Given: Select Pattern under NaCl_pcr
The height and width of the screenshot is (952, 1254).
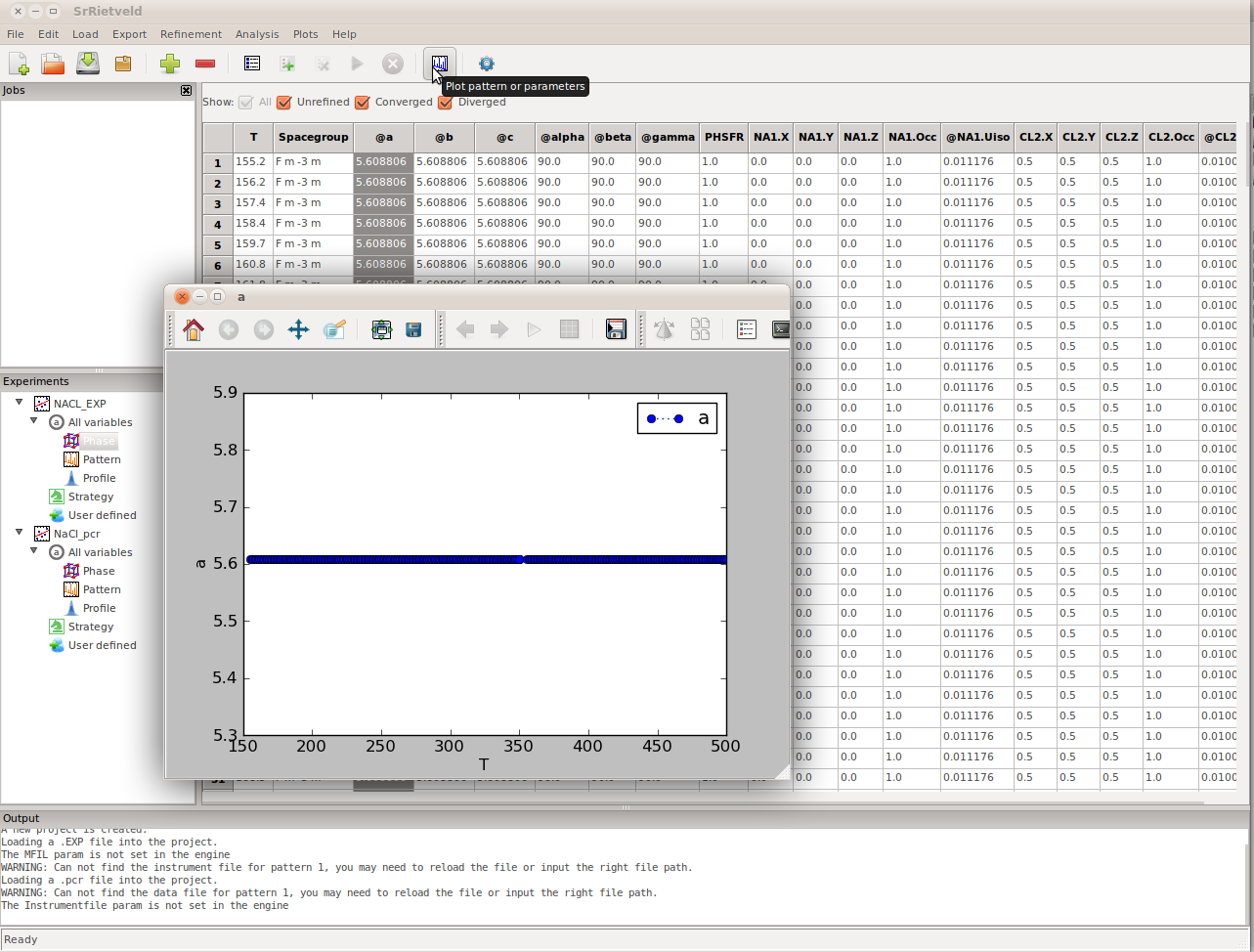Looking at the screenshot, I should 102,589.
